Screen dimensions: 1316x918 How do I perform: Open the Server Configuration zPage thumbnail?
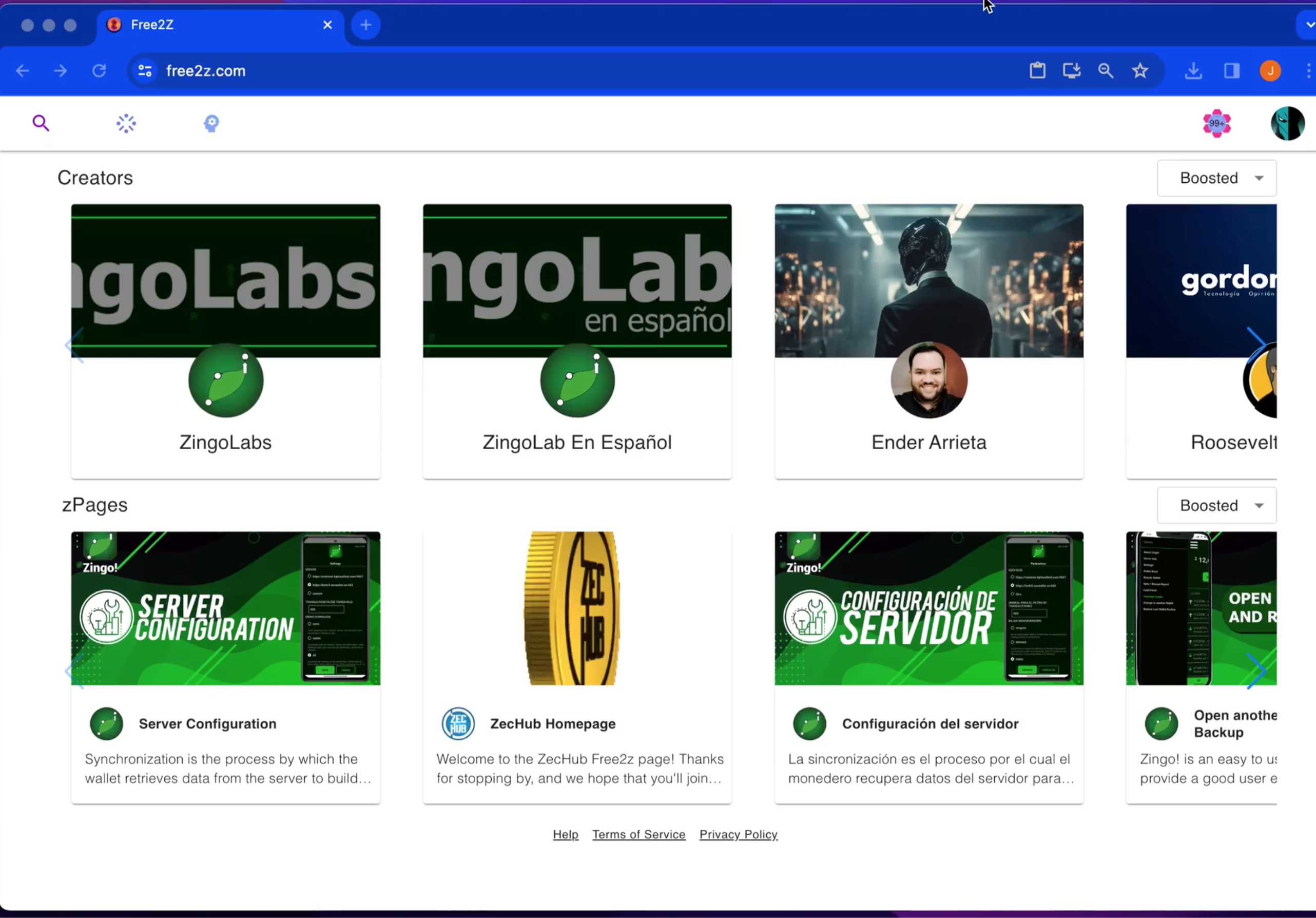point(225,608)
